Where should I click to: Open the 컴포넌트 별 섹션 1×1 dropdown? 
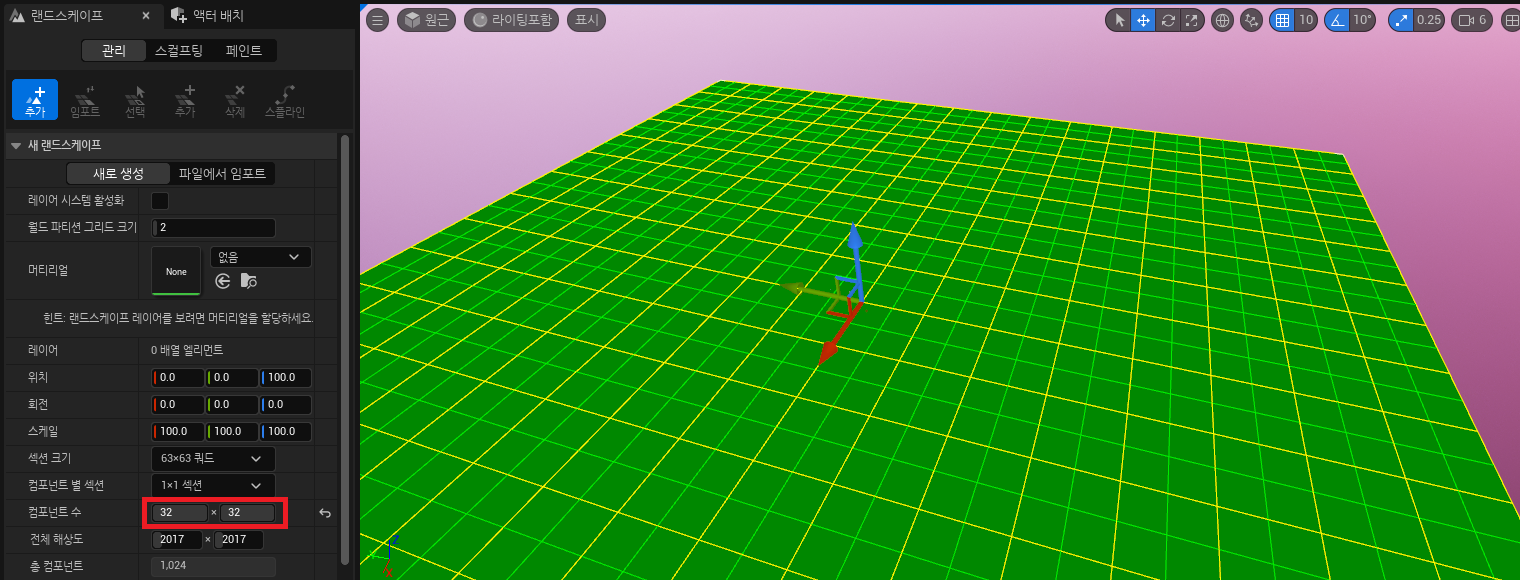(213, 486)
